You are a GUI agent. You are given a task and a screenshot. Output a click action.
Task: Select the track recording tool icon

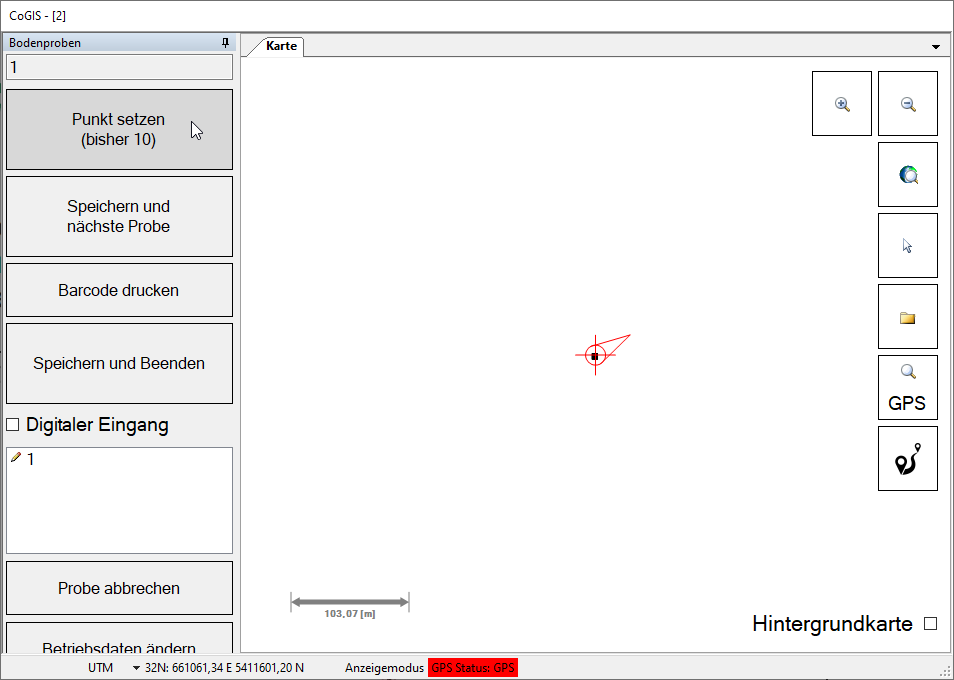pyautogui.click(x=907, y=458)
